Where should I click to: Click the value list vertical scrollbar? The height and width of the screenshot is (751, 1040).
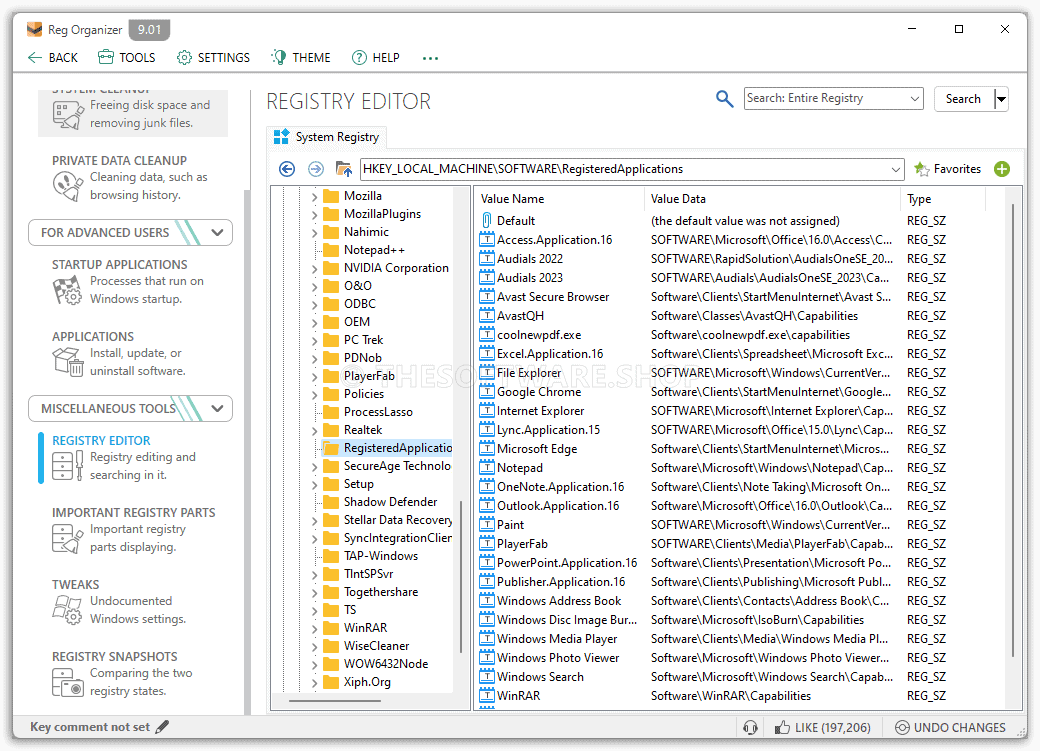(1013, 431)
